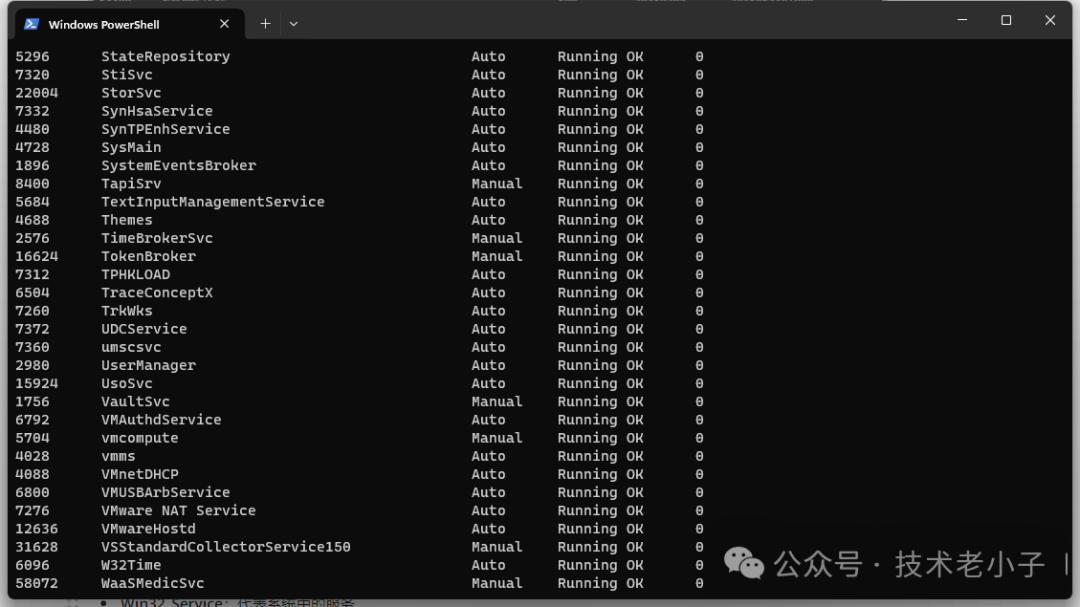The width and height of the screenshot is (1080, 607).
Task: Maximize the terminal window
Action: [x=1006, y=20]
